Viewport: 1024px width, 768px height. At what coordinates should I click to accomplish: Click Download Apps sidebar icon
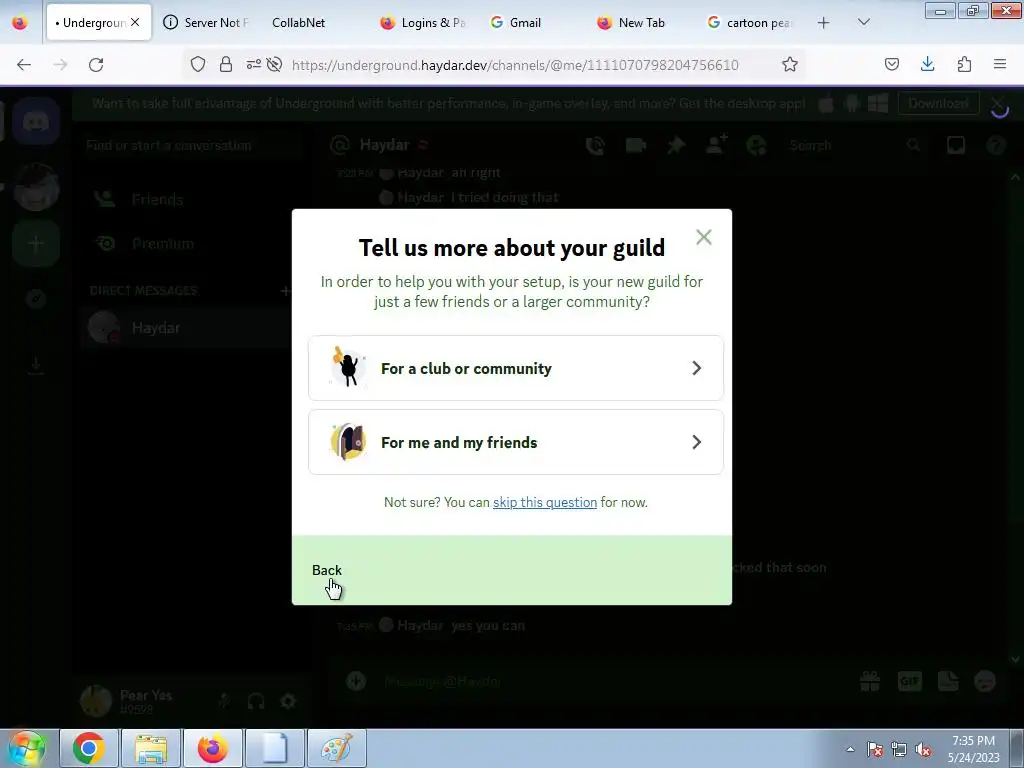click(36, 365)
